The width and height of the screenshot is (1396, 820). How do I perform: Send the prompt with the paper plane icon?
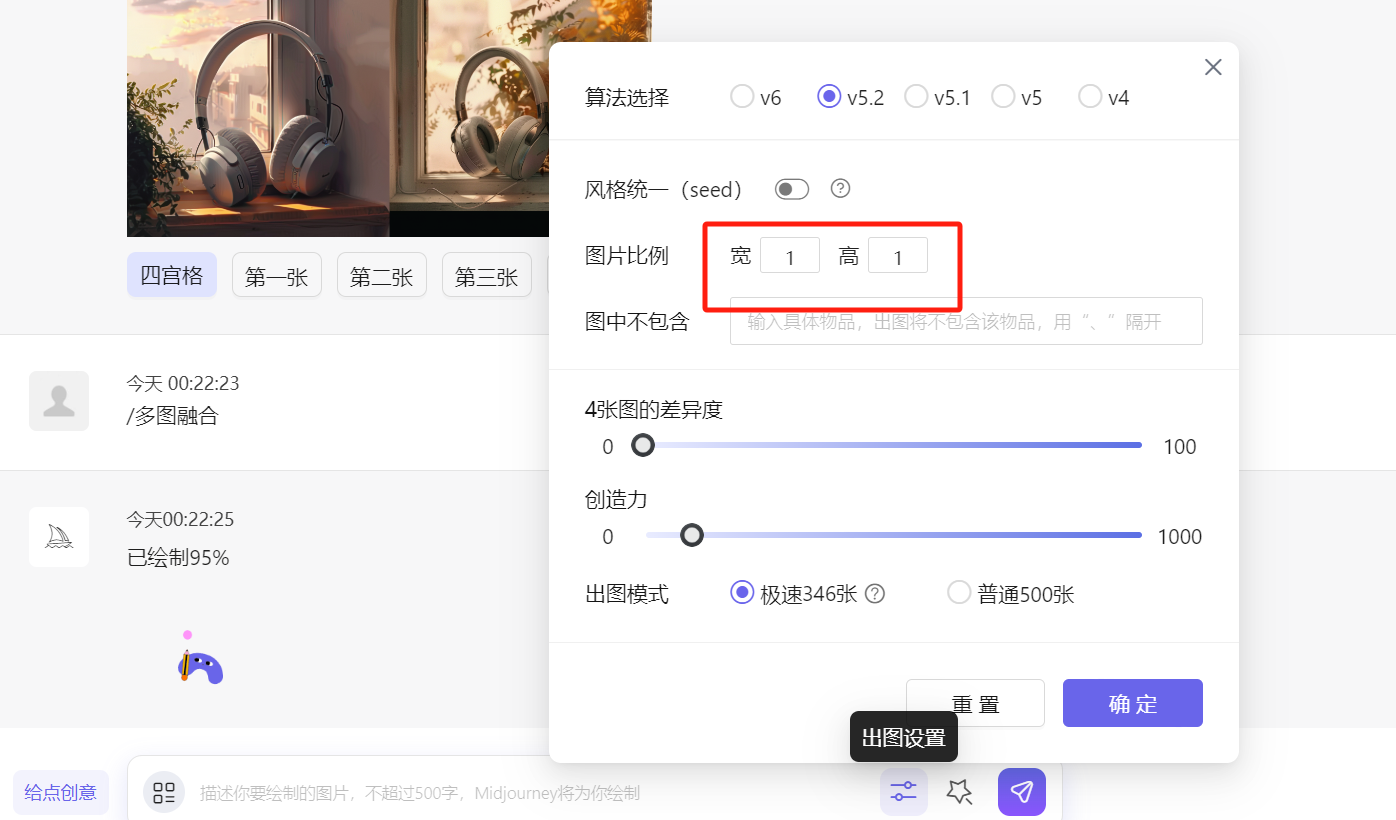click(x=1021, y=791)
